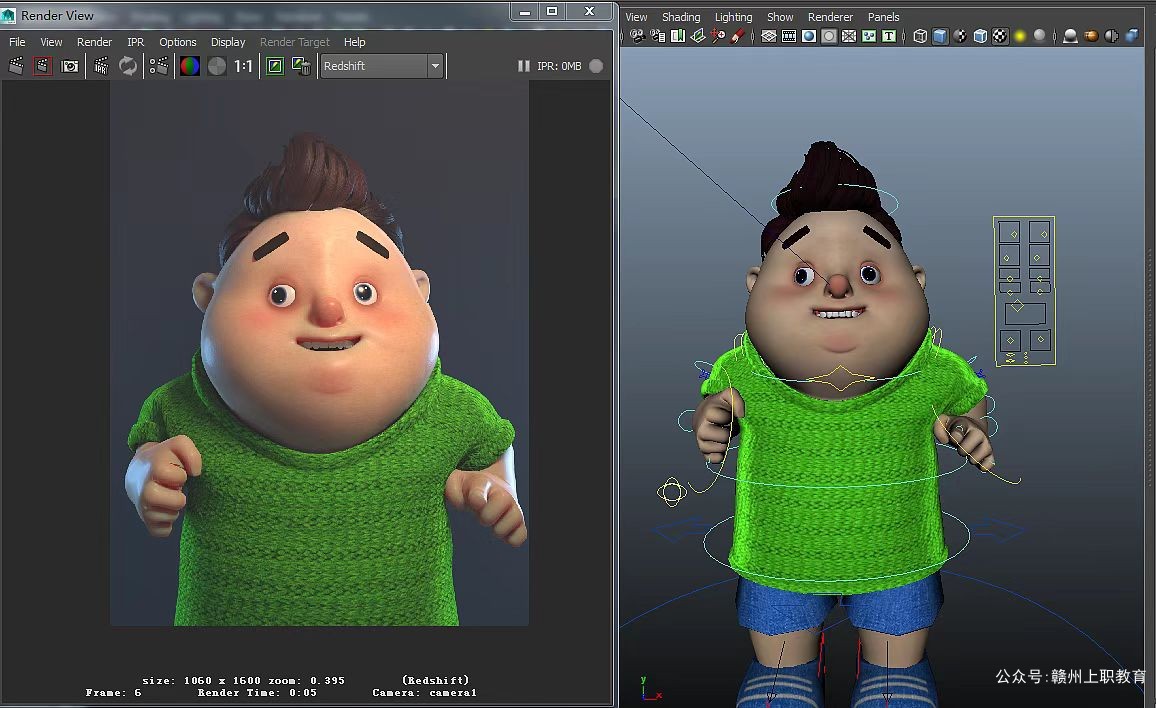The width and height of the screenshot is (1156, 708).
Task: Pause the IPR tuning
Action: [x=523, y=66]
